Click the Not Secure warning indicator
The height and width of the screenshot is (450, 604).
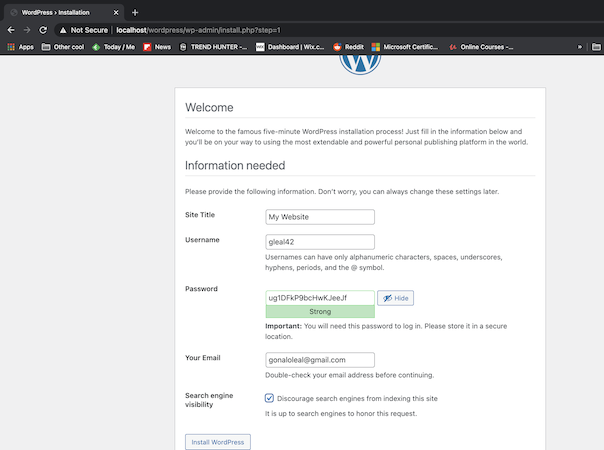[84, 30]
